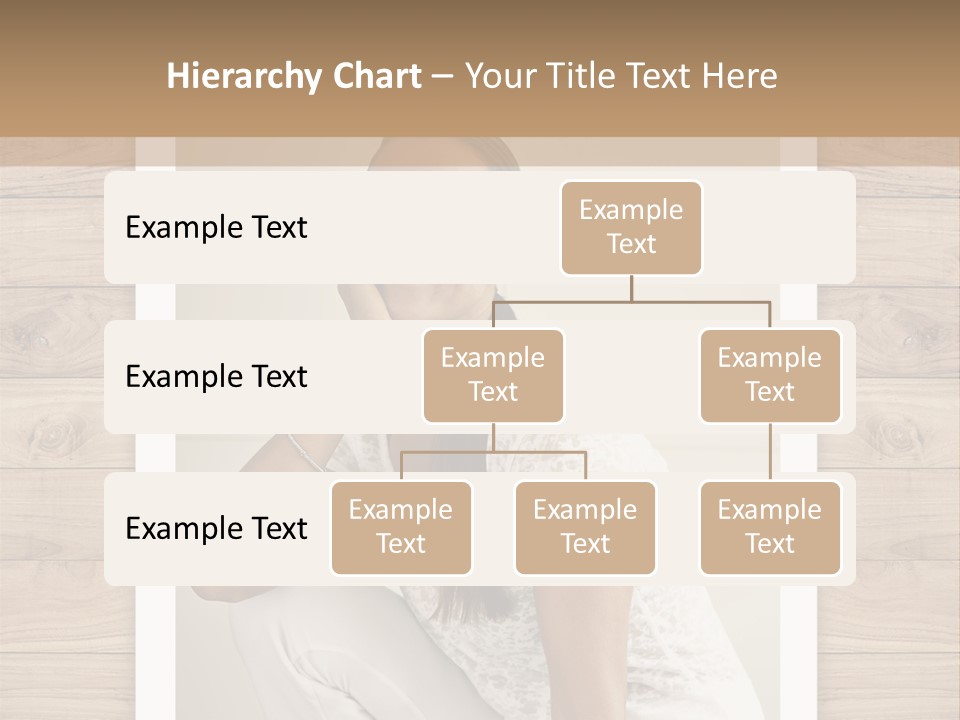
Task: Click the left box in the second level
Action: (x=493, y=375)
